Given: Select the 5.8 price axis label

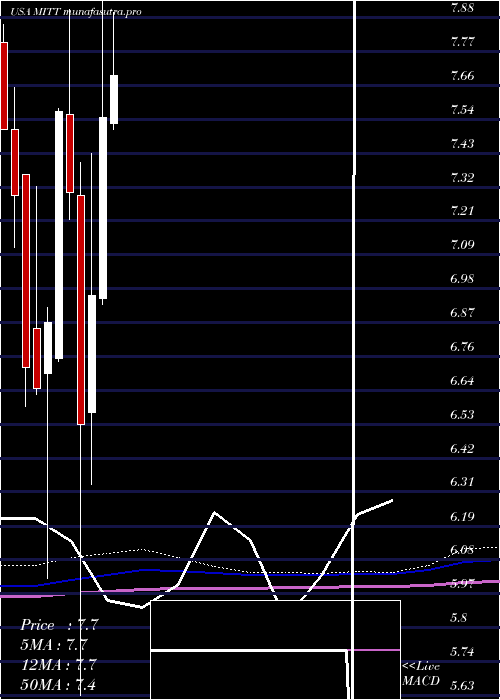Looking at the screenshot, I should pyautogui.click(x=458, y=618).
